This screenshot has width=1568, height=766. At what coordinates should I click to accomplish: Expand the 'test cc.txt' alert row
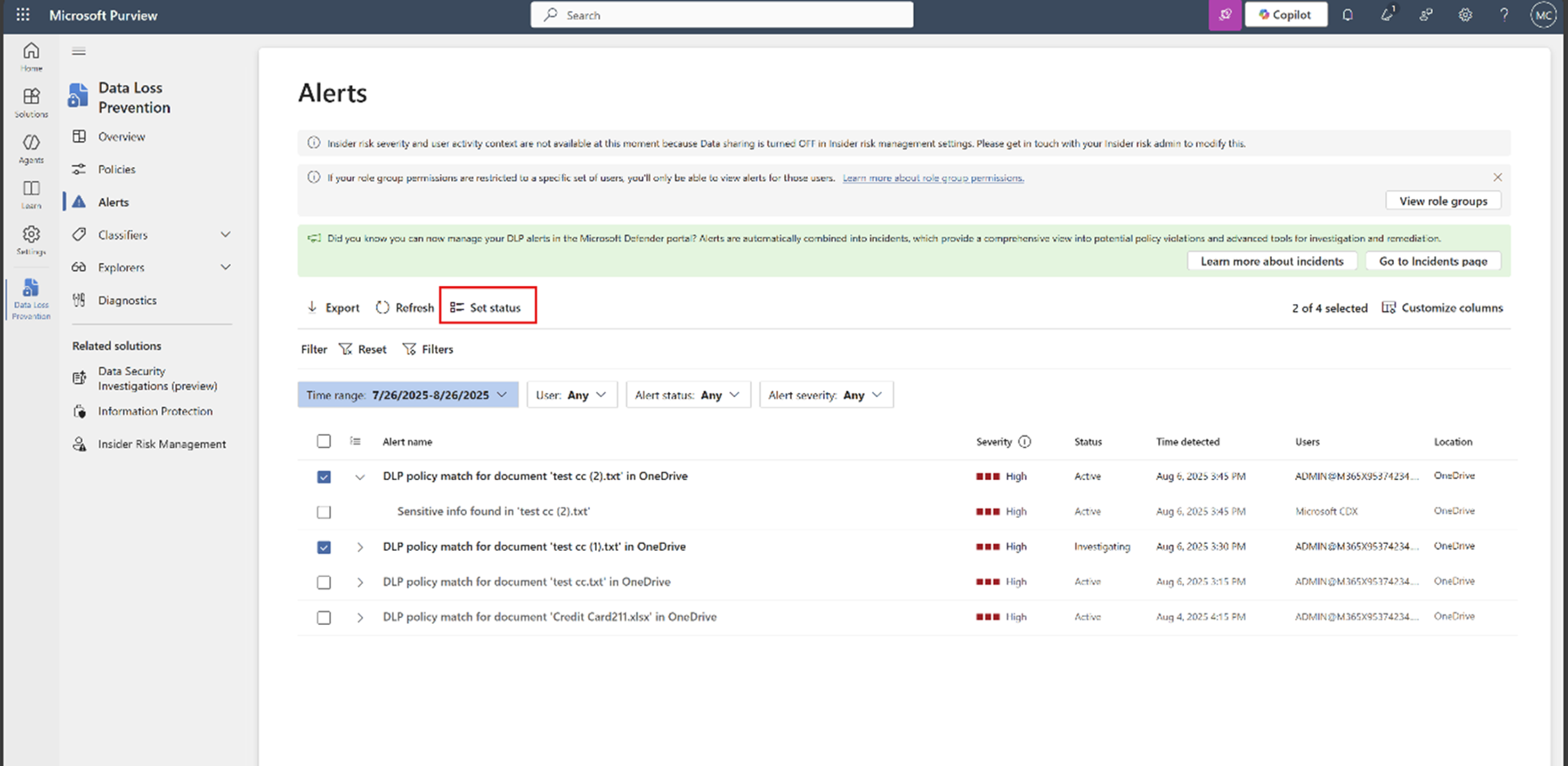coord(360,582)
